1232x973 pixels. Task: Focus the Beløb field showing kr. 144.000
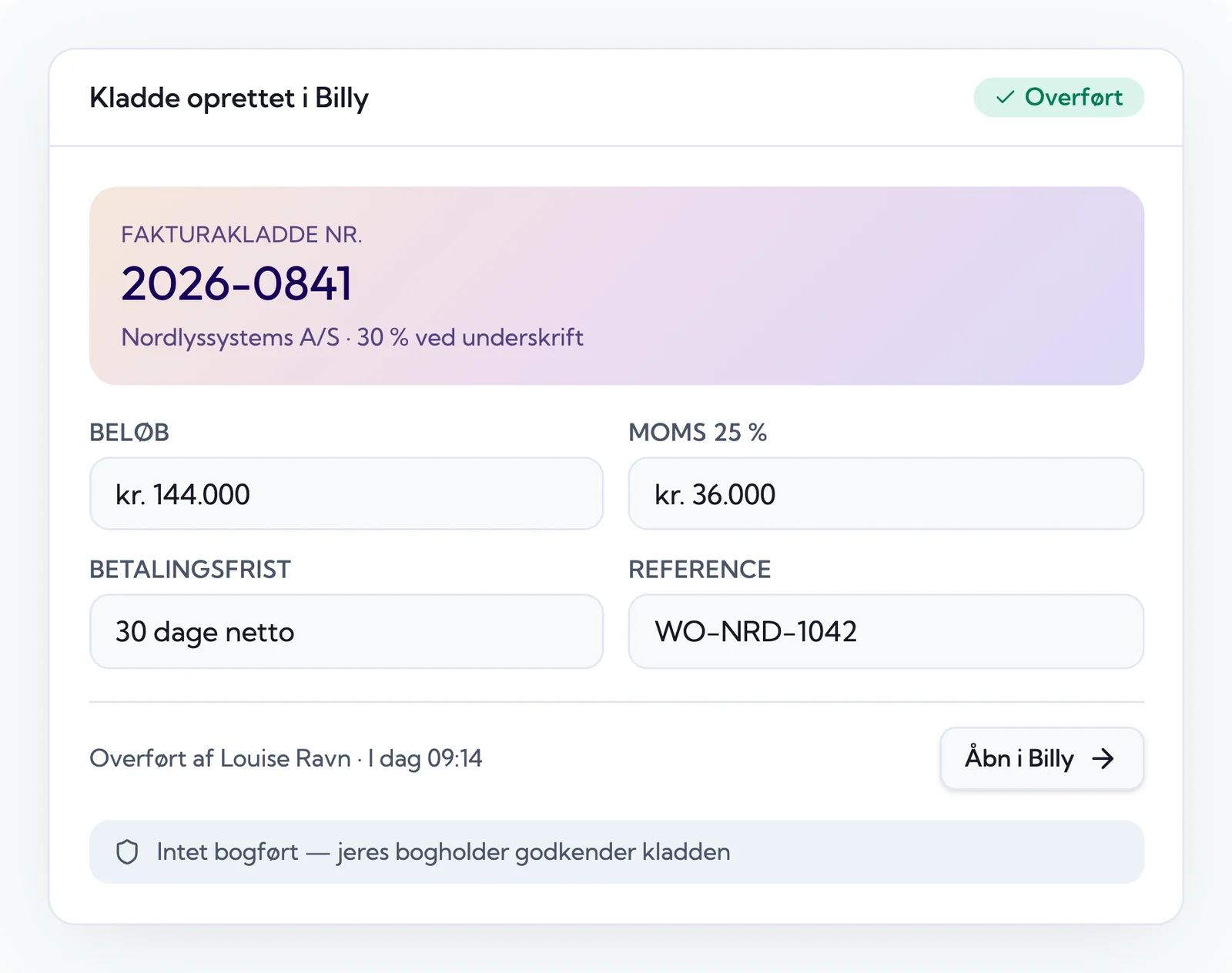[346, 493]
